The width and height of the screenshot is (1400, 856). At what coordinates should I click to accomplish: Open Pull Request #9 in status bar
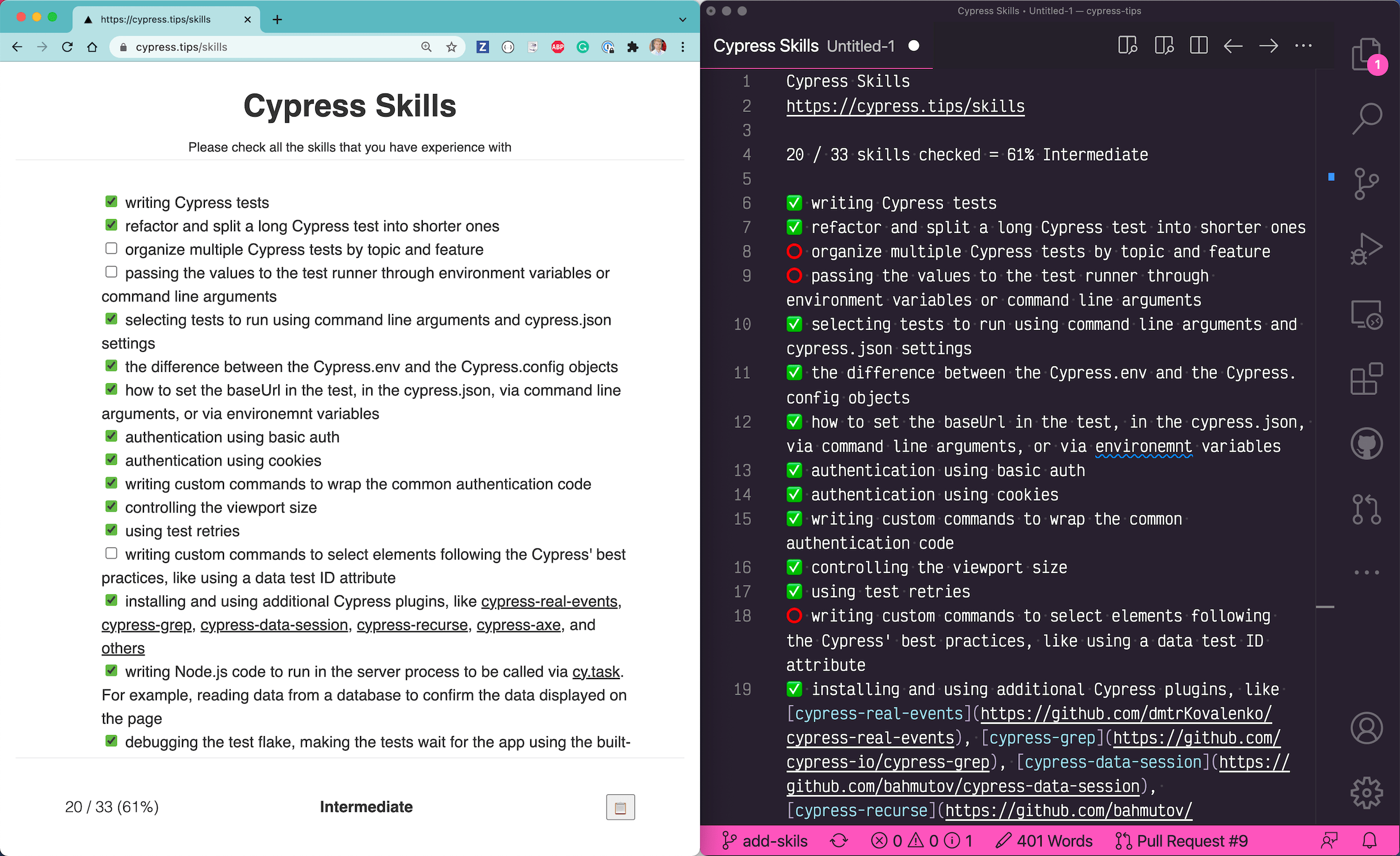1182,841
